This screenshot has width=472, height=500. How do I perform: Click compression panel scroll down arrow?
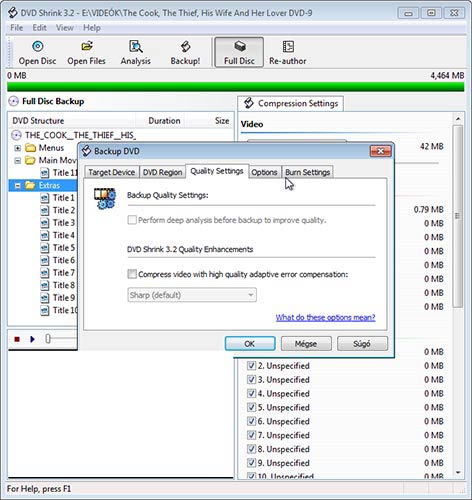458,473
